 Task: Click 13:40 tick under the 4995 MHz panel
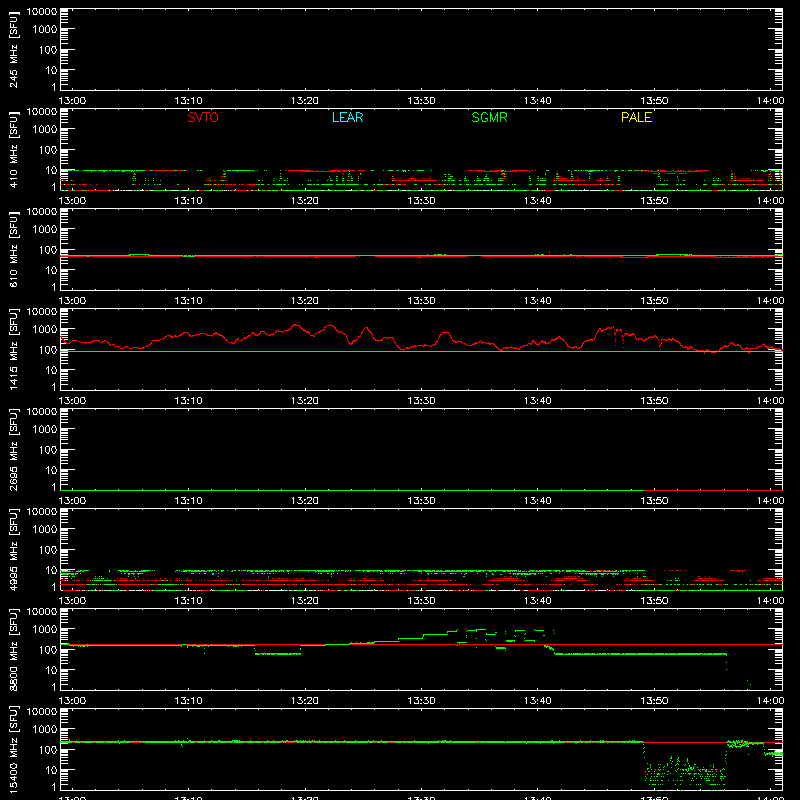(538, 601)
